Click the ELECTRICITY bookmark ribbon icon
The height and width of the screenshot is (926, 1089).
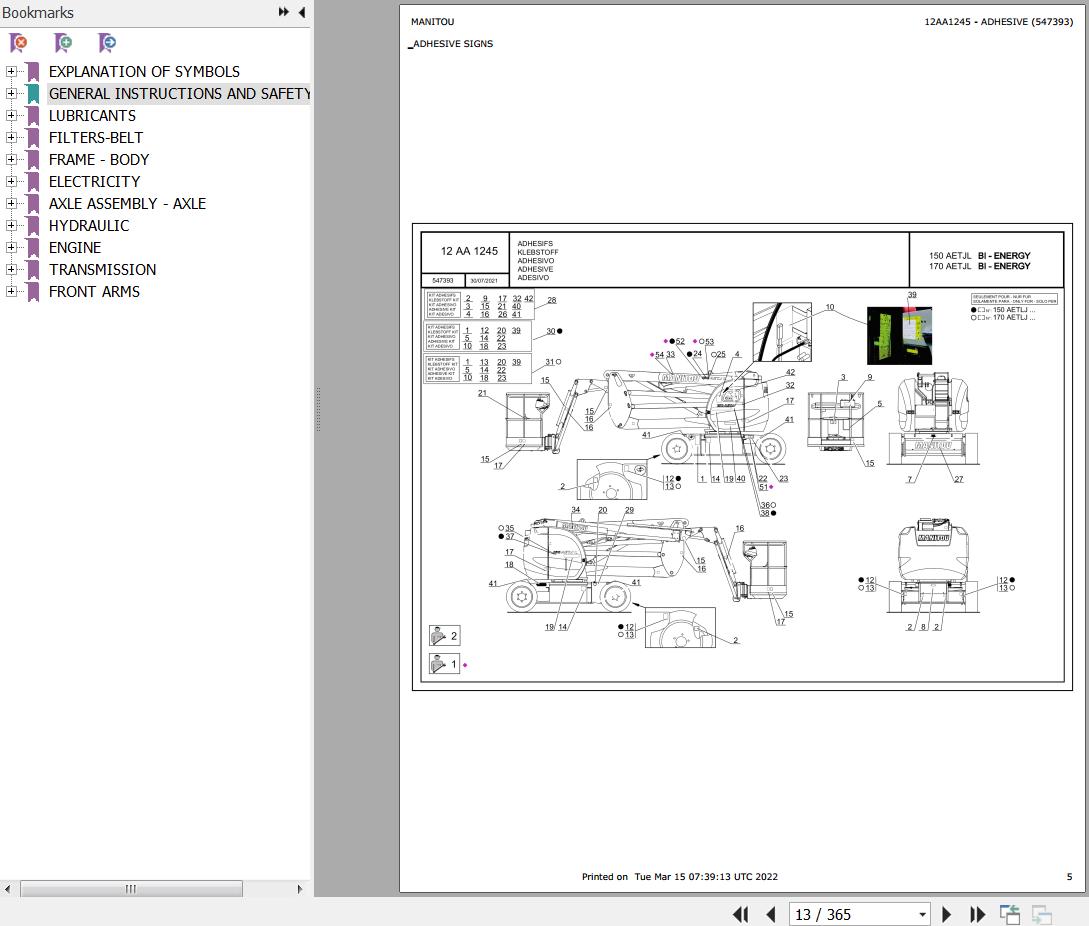33,181
